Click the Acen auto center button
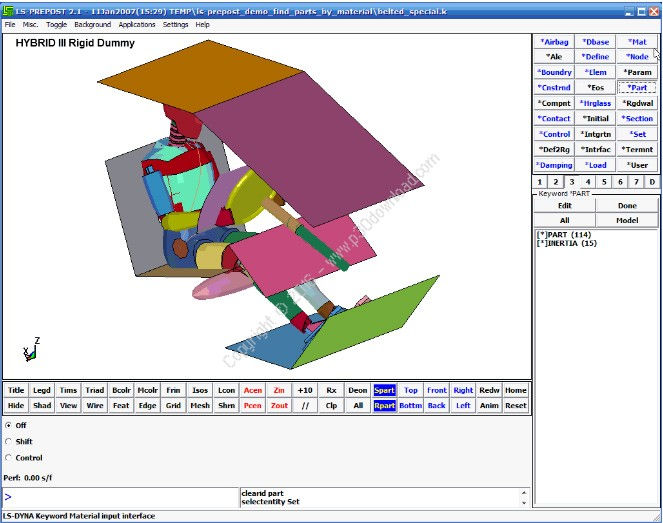Viewport: 663px width, 523px height. click(x=253, y=390)
